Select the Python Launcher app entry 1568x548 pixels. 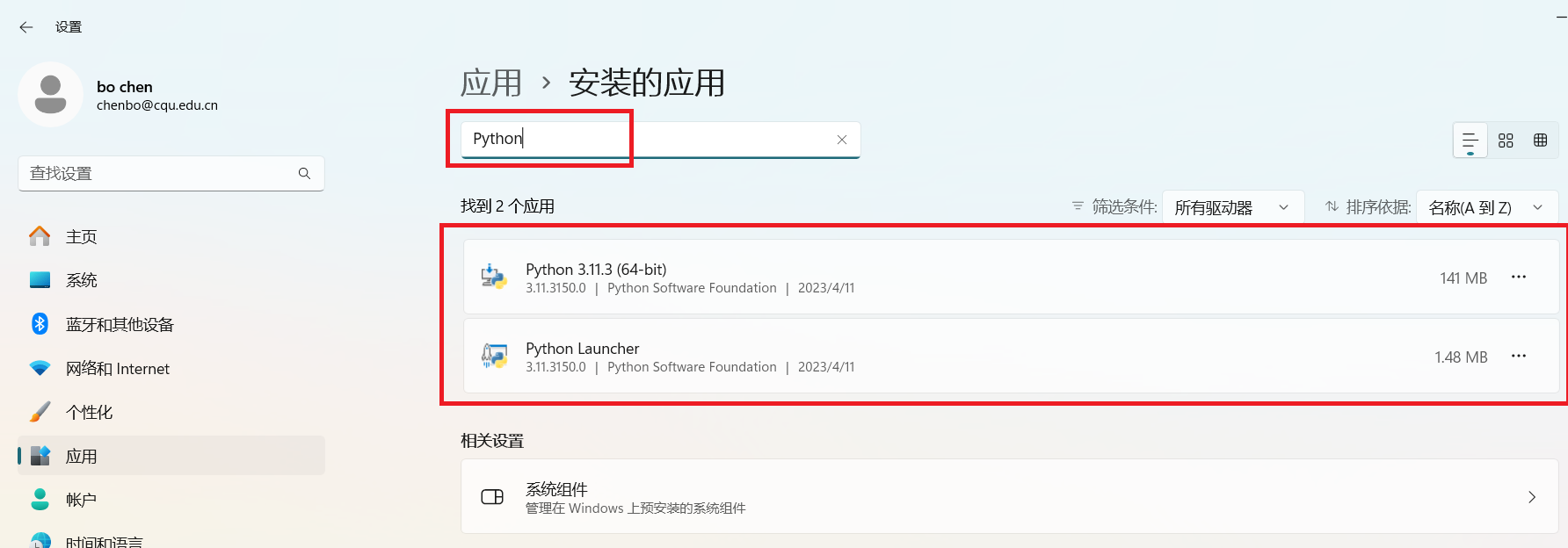click(x=1011, y=357)
